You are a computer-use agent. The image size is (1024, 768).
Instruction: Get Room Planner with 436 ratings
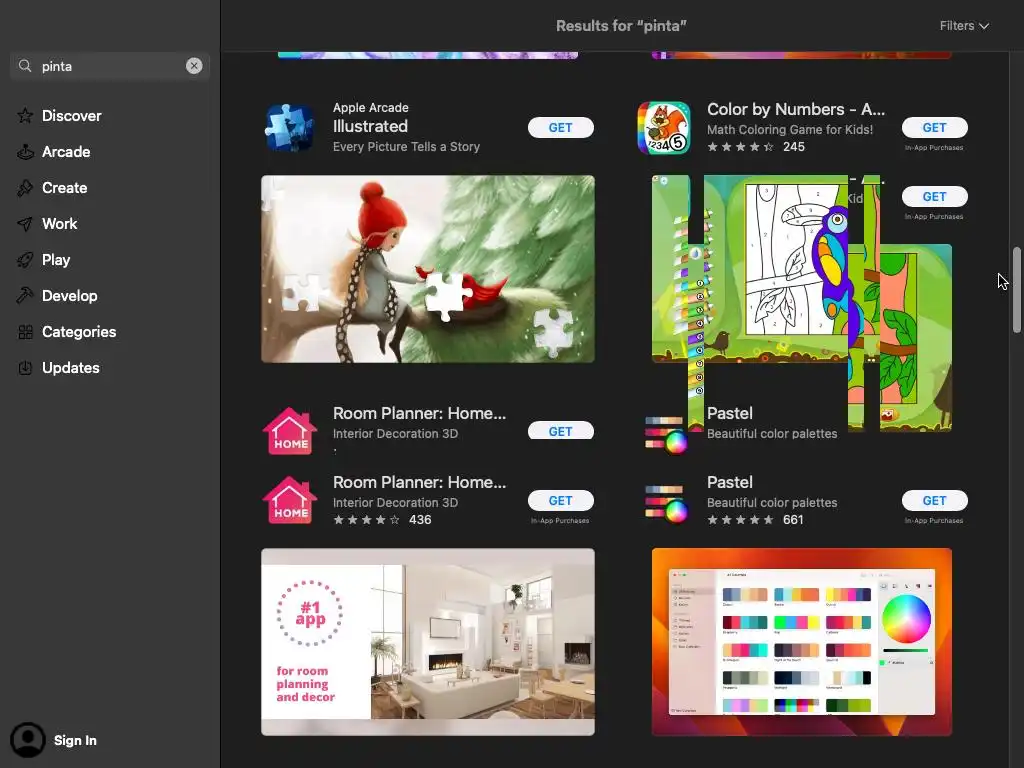pyautogui.click(x=560, y=500)
